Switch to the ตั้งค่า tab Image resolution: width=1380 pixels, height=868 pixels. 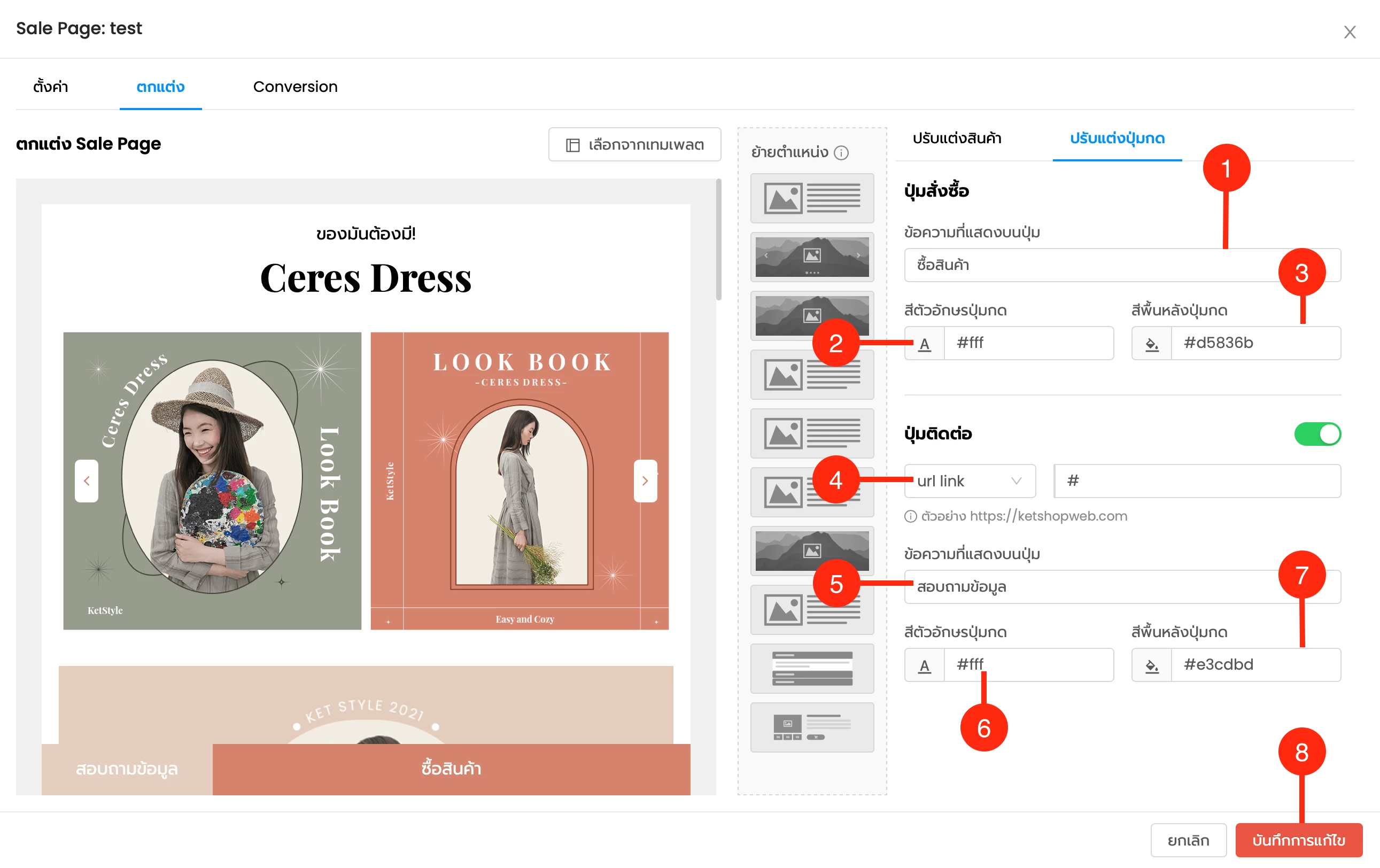tap(50, 87)
